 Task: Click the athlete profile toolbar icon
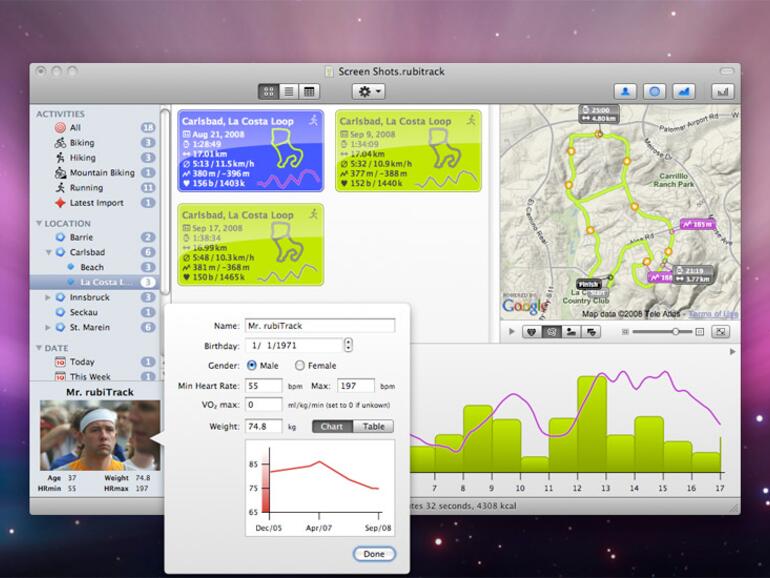tap(626, 91)
